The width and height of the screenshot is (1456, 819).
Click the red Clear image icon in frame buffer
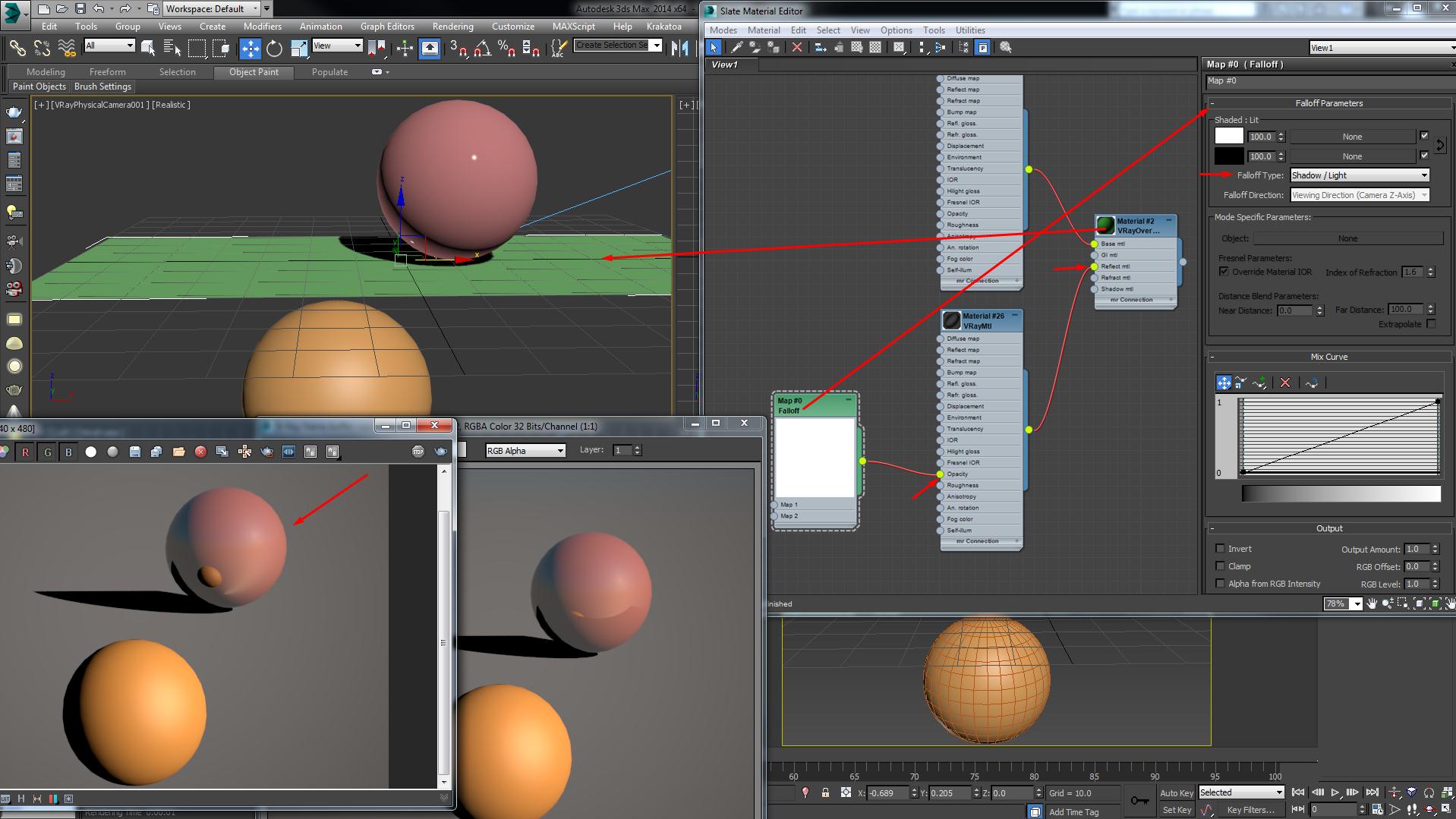pyautogui.click(x=200, y=452)
